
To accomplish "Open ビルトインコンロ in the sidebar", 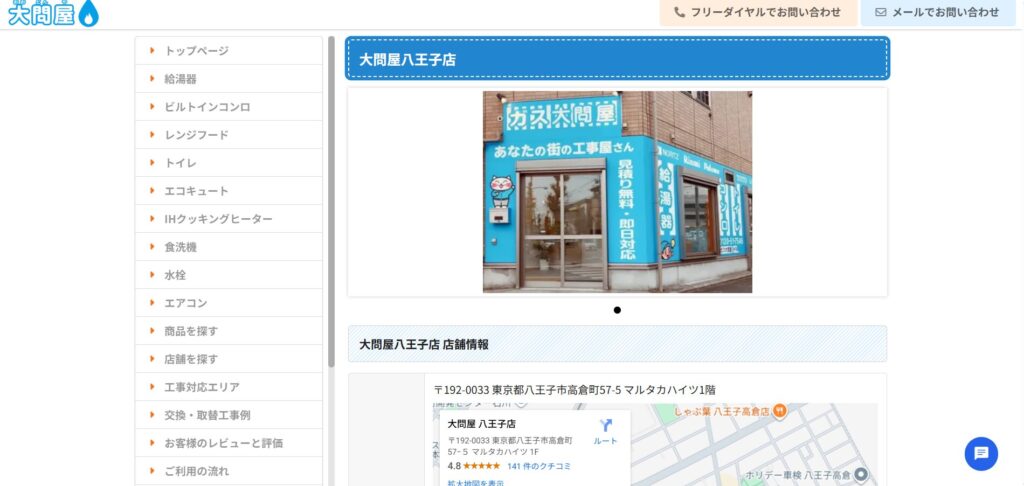I will pyautogui.click(x=207, y=106).
